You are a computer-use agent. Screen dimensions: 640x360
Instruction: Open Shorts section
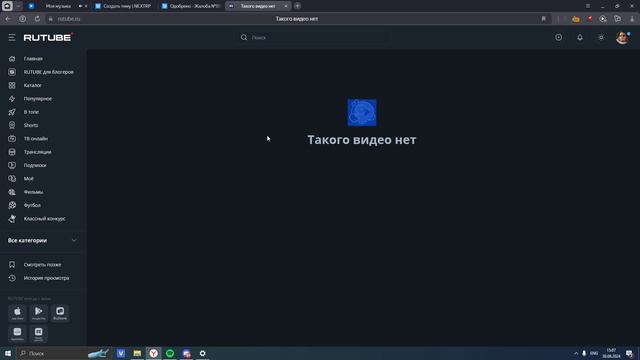pos(31,125)
